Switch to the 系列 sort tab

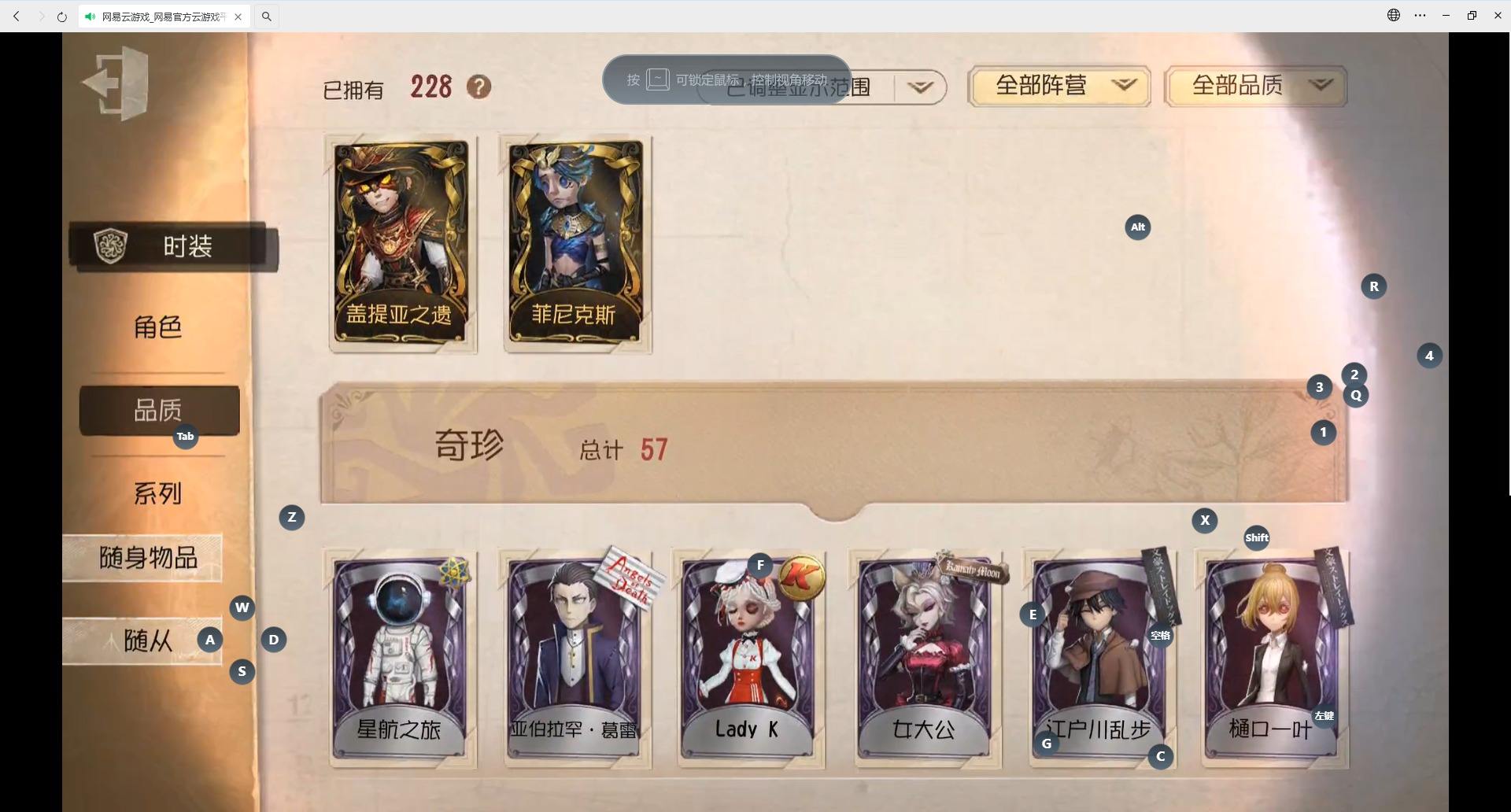pos(158,493)
